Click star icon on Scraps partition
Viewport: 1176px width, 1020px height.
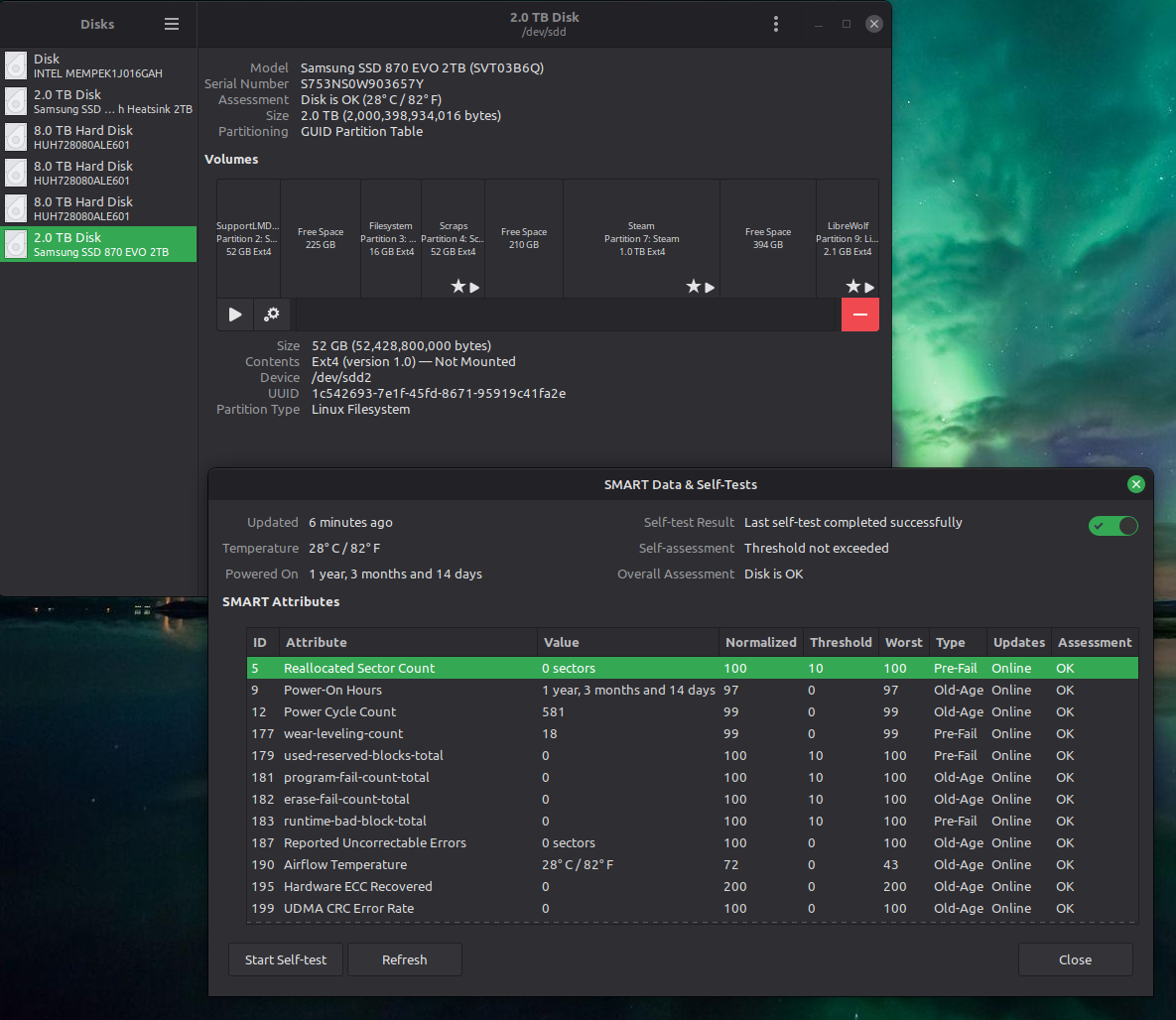point(458,287)
